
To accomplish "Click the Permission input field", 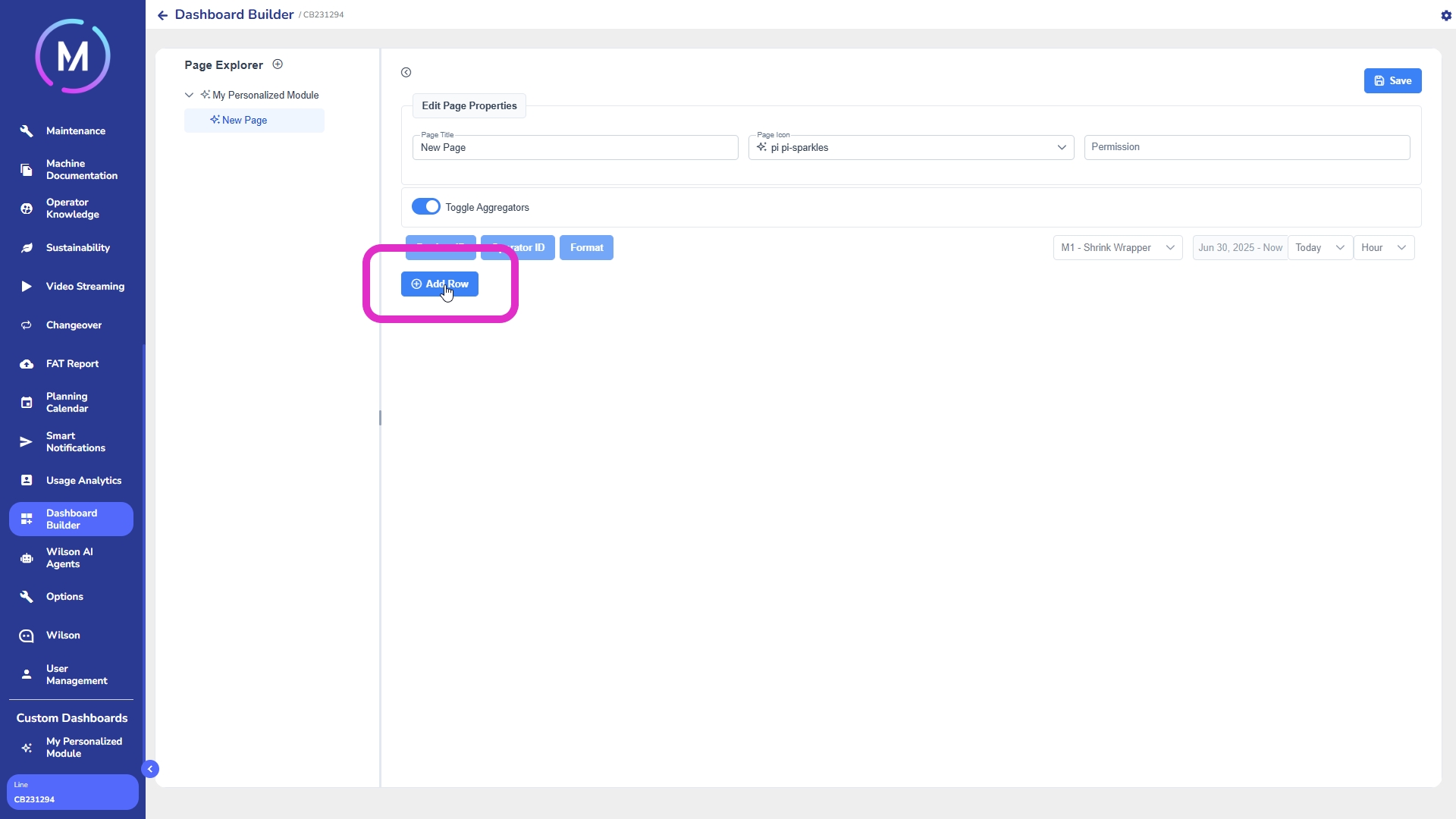I will click(x=1246, y=147).
